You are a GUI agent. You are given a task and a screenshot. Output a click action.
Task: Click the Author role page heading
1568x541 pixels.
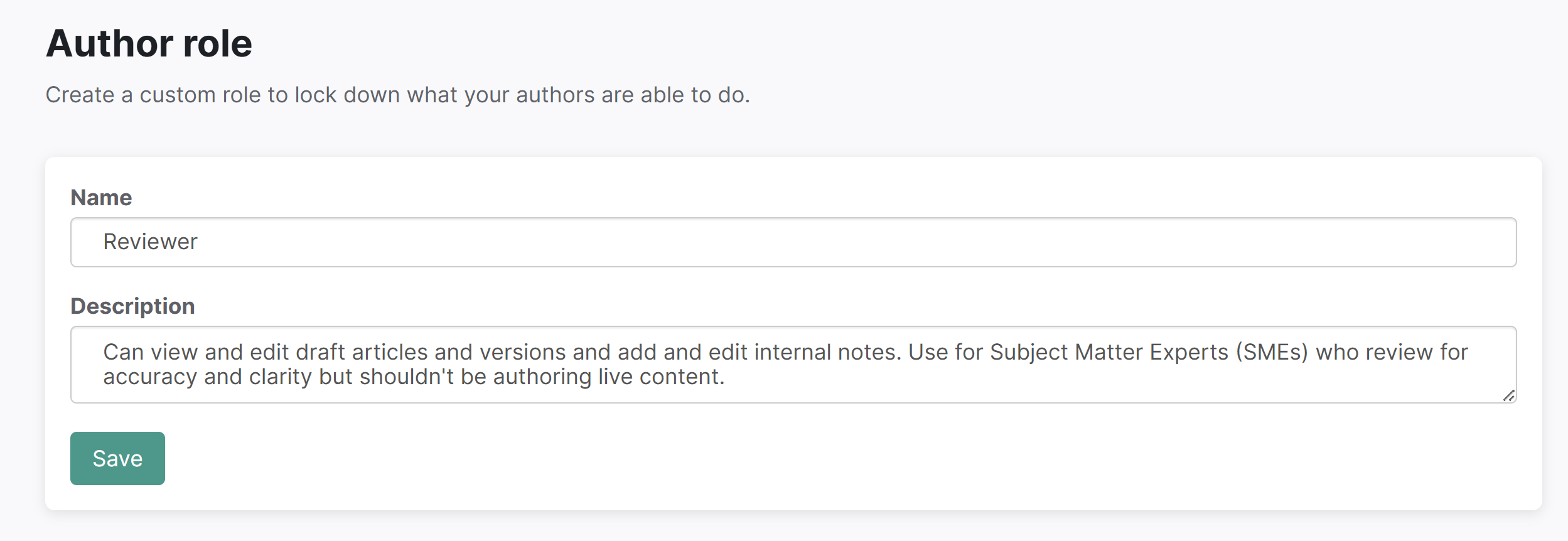pyautogui.click(x=149, y=43)
